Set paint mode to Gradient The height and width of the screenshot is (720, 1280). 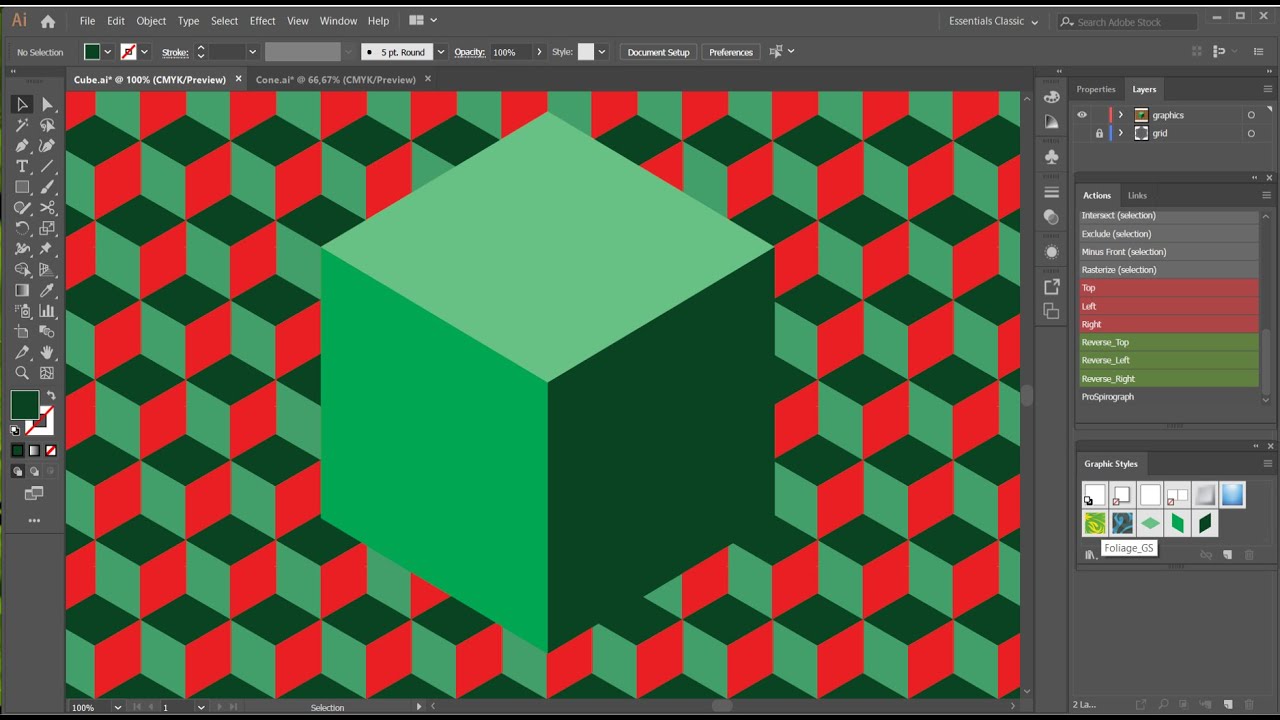tap(34, 451)
